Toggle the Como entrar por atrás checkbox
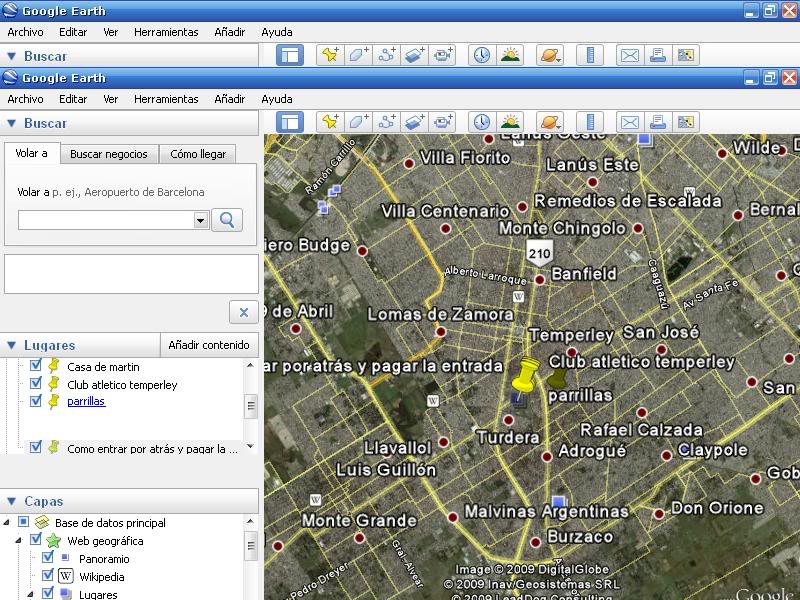The image size is (800, 600). (x=36, y=447)
